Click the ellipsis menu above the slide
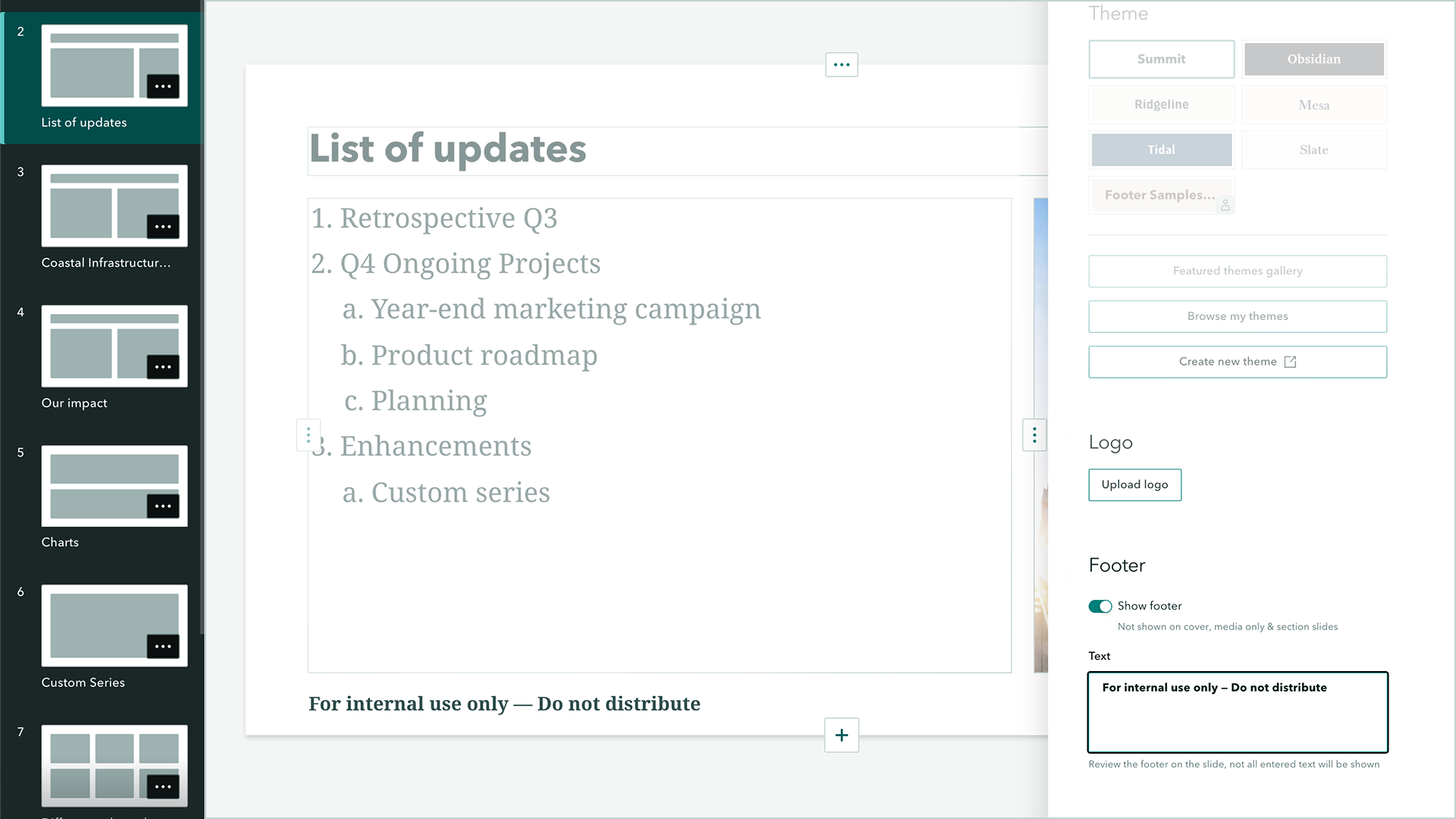This screenshot has height=819, width=1456. click(x=841, y=64)
